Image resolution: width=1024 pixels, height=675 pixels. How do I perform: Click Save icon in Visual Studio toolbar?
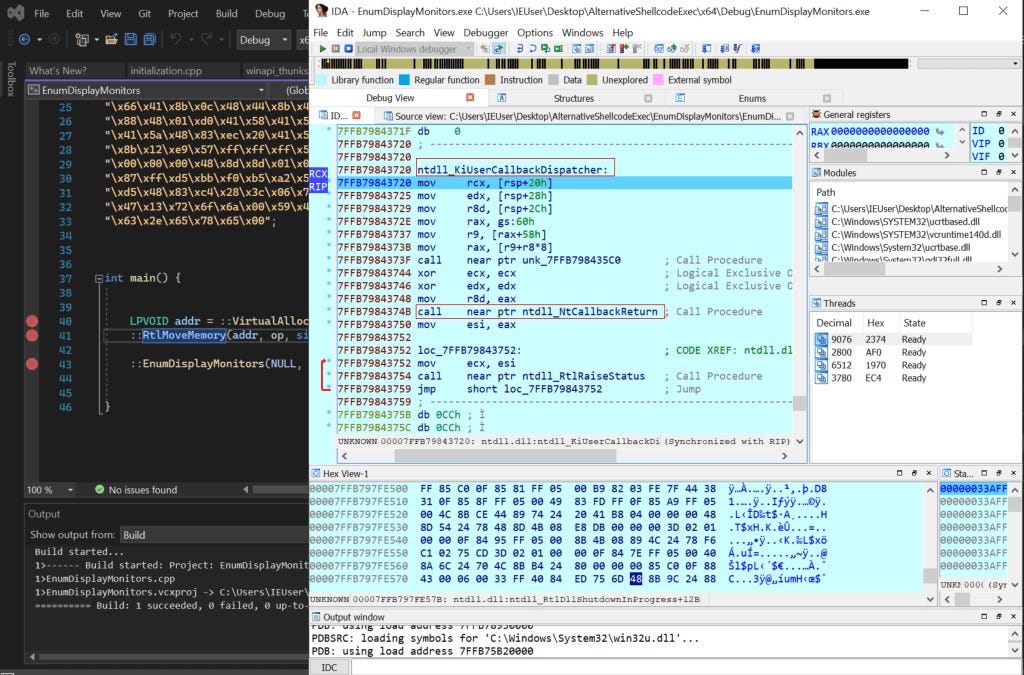tap(131, 40)
